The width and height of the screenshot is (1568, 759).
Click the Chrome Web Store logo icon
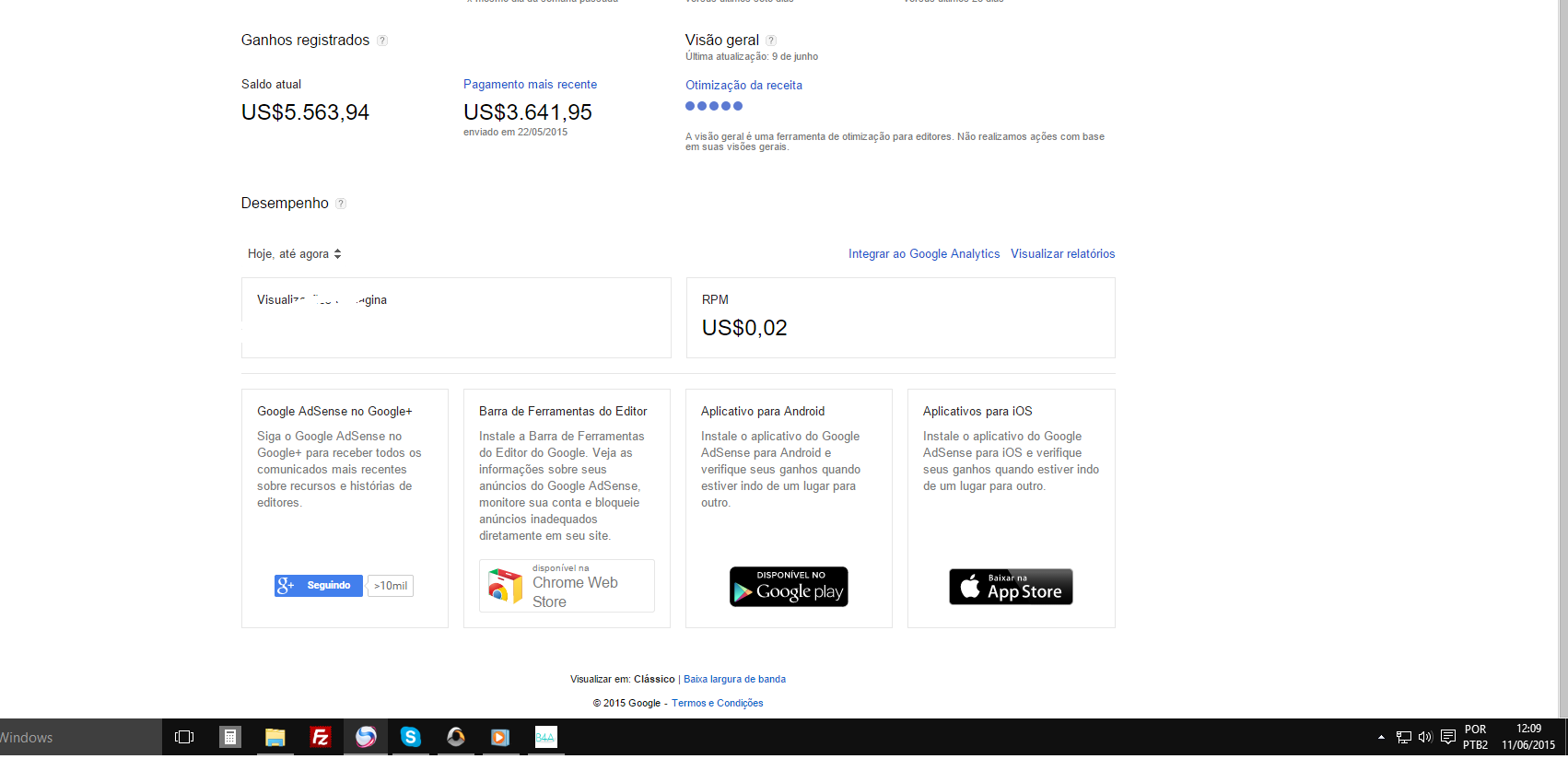coord(505,586)
